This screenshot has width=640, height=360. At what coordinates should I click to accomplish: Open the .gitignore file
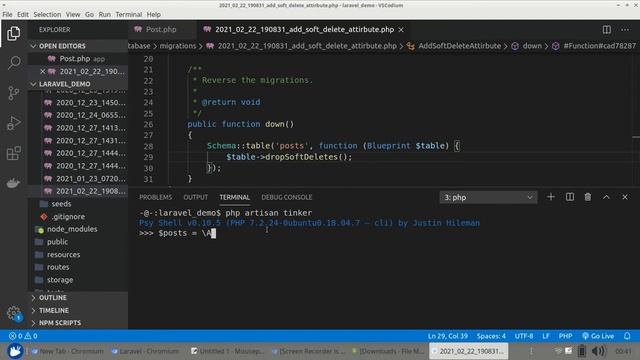click(68, 216)
